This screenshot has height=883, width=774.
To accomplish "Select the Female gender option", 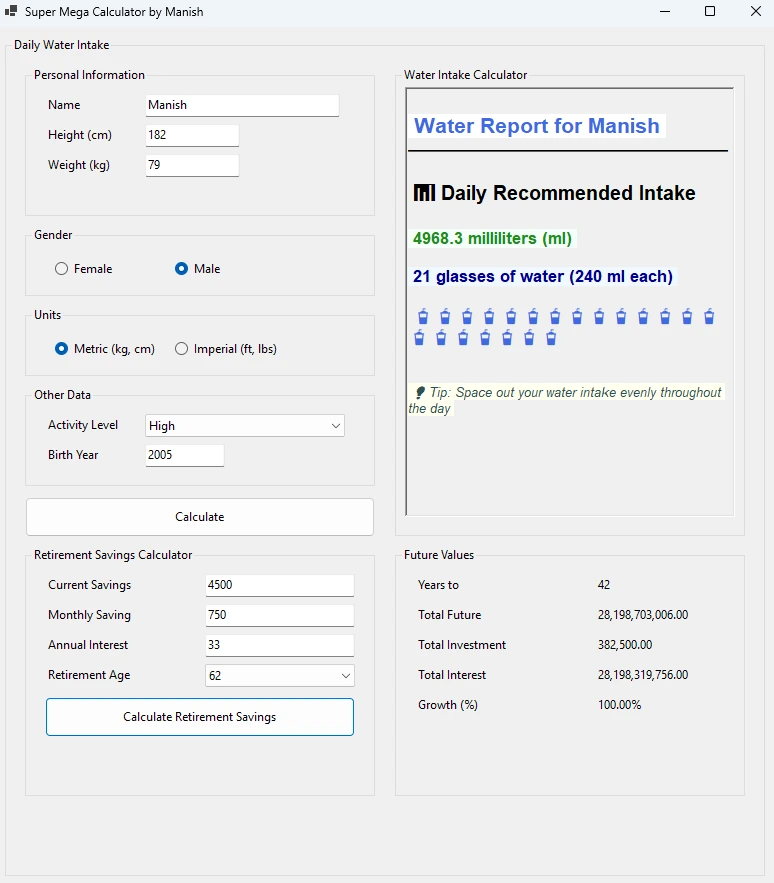I will tap(62, 269).
